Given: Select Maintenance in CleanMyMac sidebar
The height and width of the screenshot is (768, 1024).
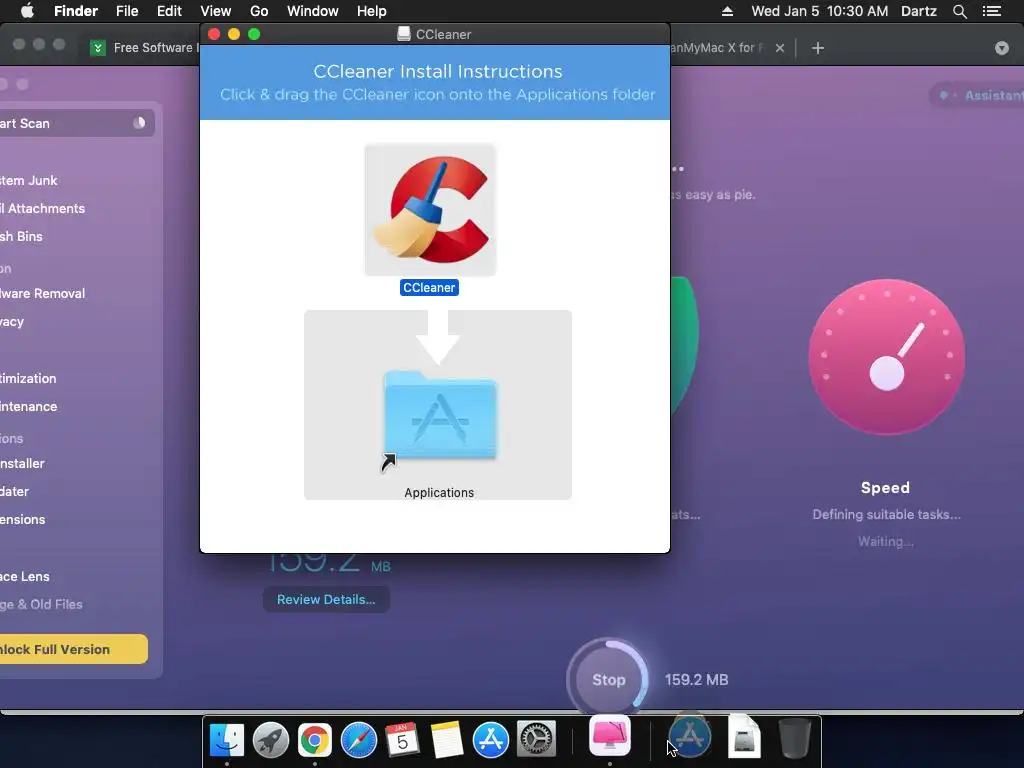Looking at the screenshot, I should tap(29, 406).
